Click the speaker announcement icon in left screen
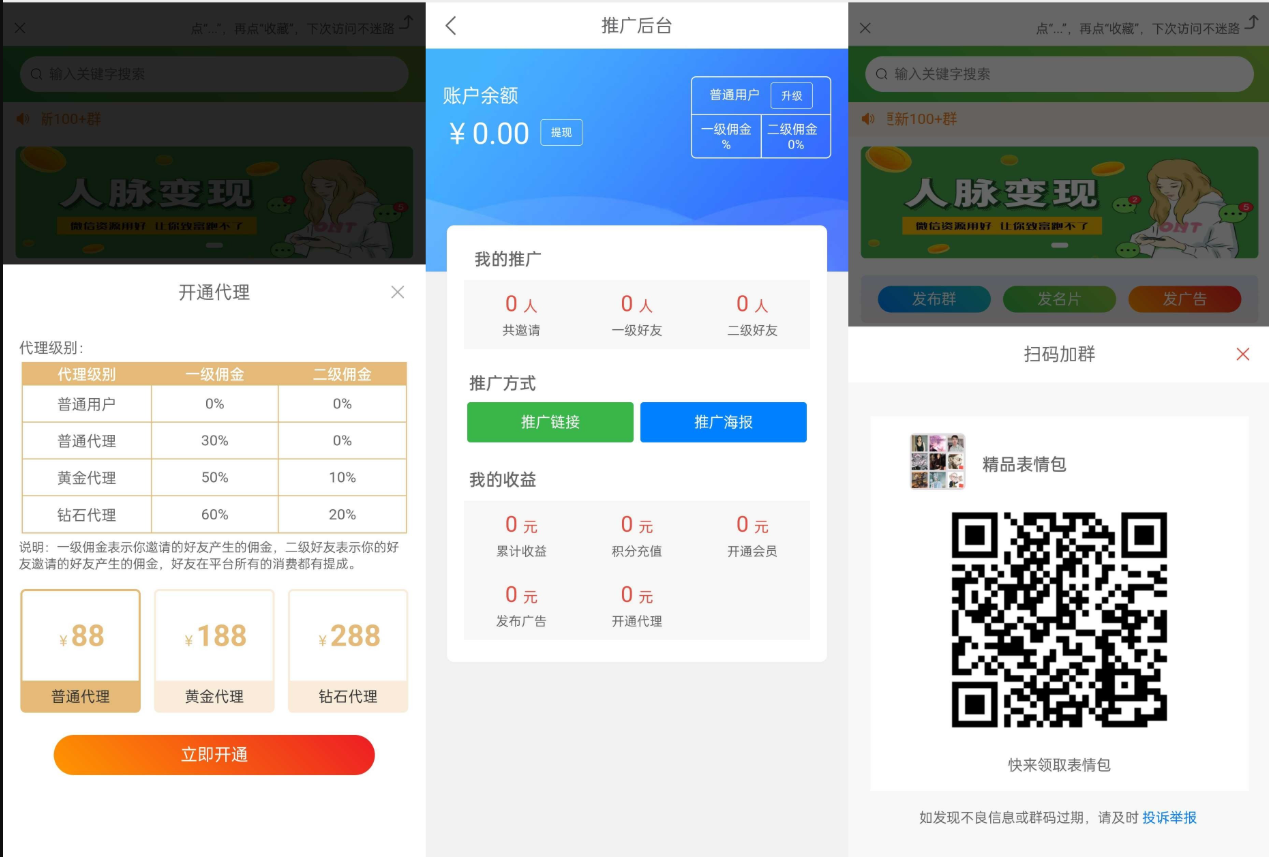The width and height of the screenshot is (1269, 857). tap(22, 119)
